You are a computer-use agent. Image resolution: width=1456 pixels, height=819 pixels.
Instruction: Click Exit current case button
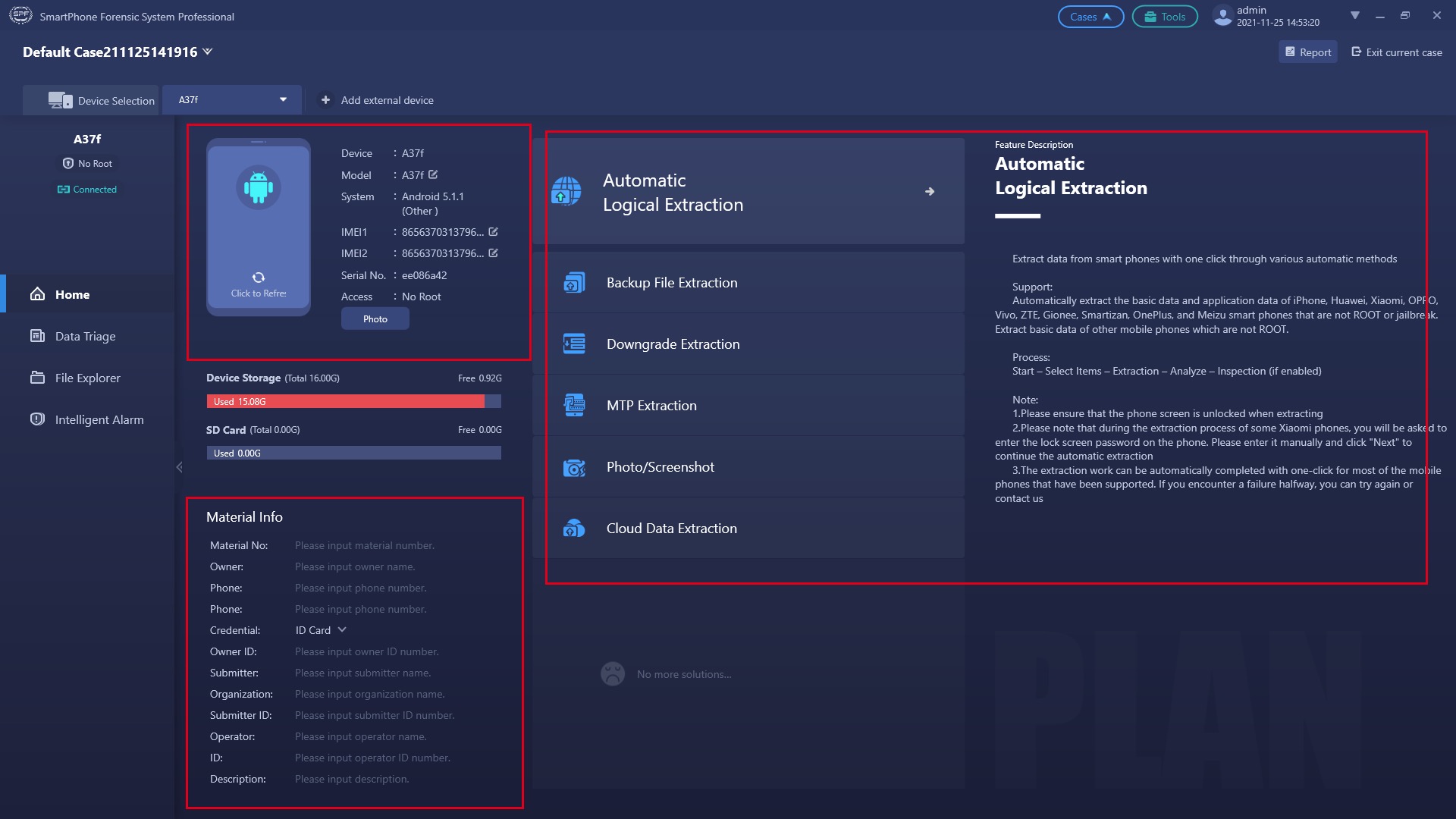[x=1397, y=52]
